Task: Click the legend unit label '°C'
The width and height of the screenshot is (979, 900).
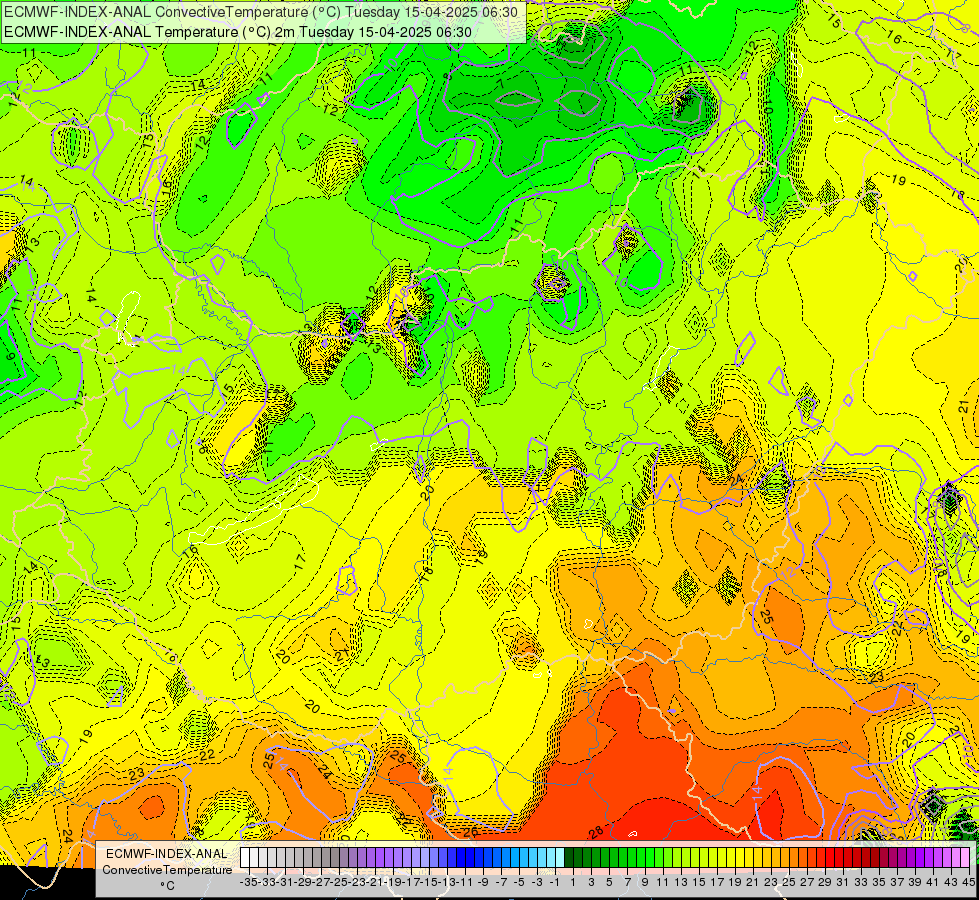Action: pos(167,886)
